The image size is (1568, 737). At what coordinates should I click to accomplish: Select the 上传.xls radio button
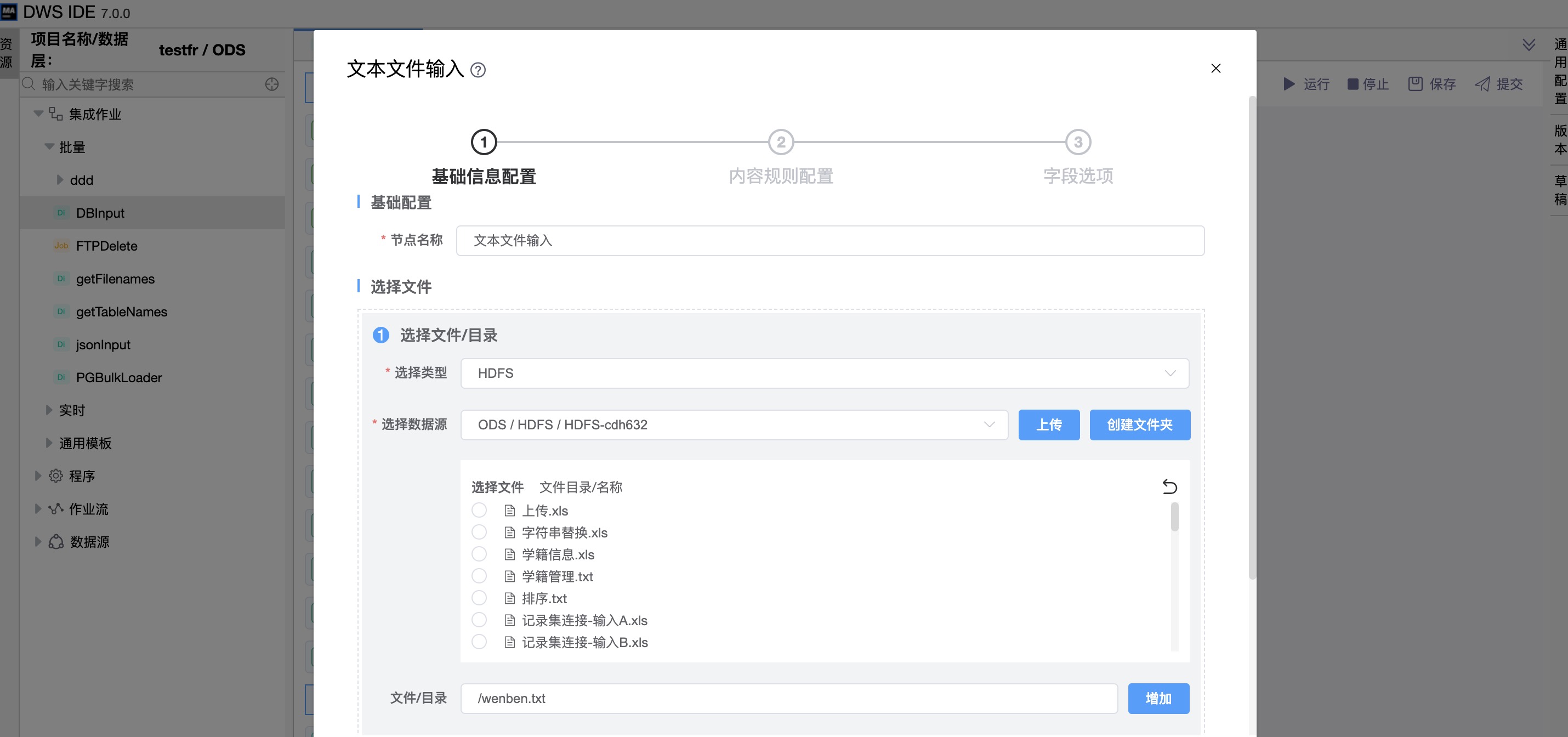pos(479,510)
